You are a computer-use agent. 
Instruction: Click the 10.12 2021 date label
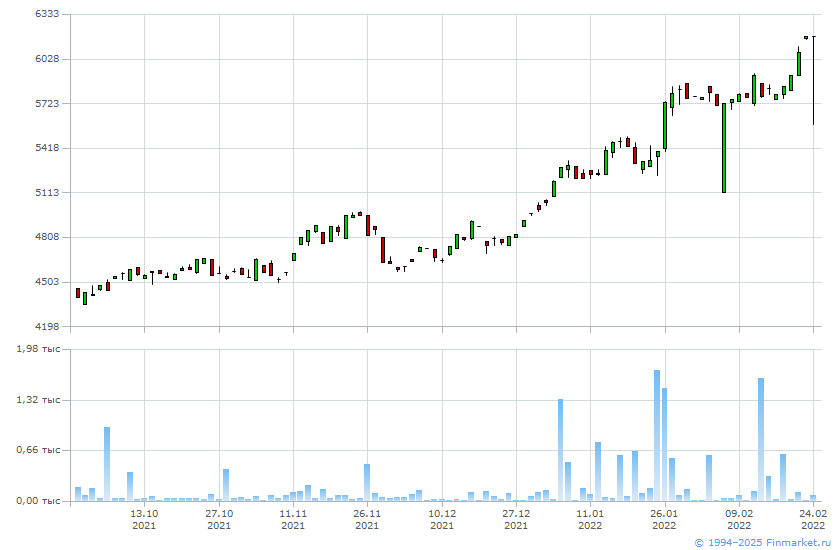point(442,519)
